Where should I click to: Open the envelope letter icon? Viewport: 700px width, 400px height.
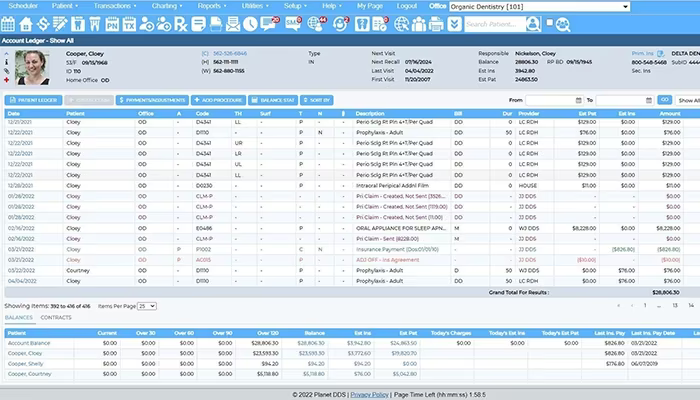click(233, 24)
